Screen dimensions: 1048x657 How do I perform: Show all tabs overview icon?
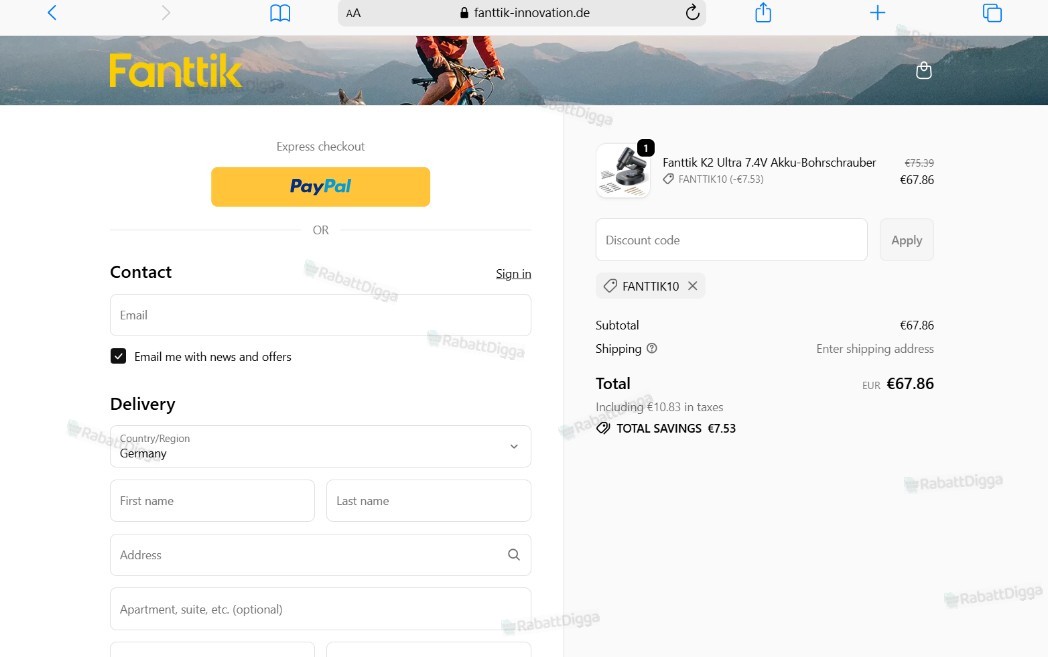tap(992, 13)
